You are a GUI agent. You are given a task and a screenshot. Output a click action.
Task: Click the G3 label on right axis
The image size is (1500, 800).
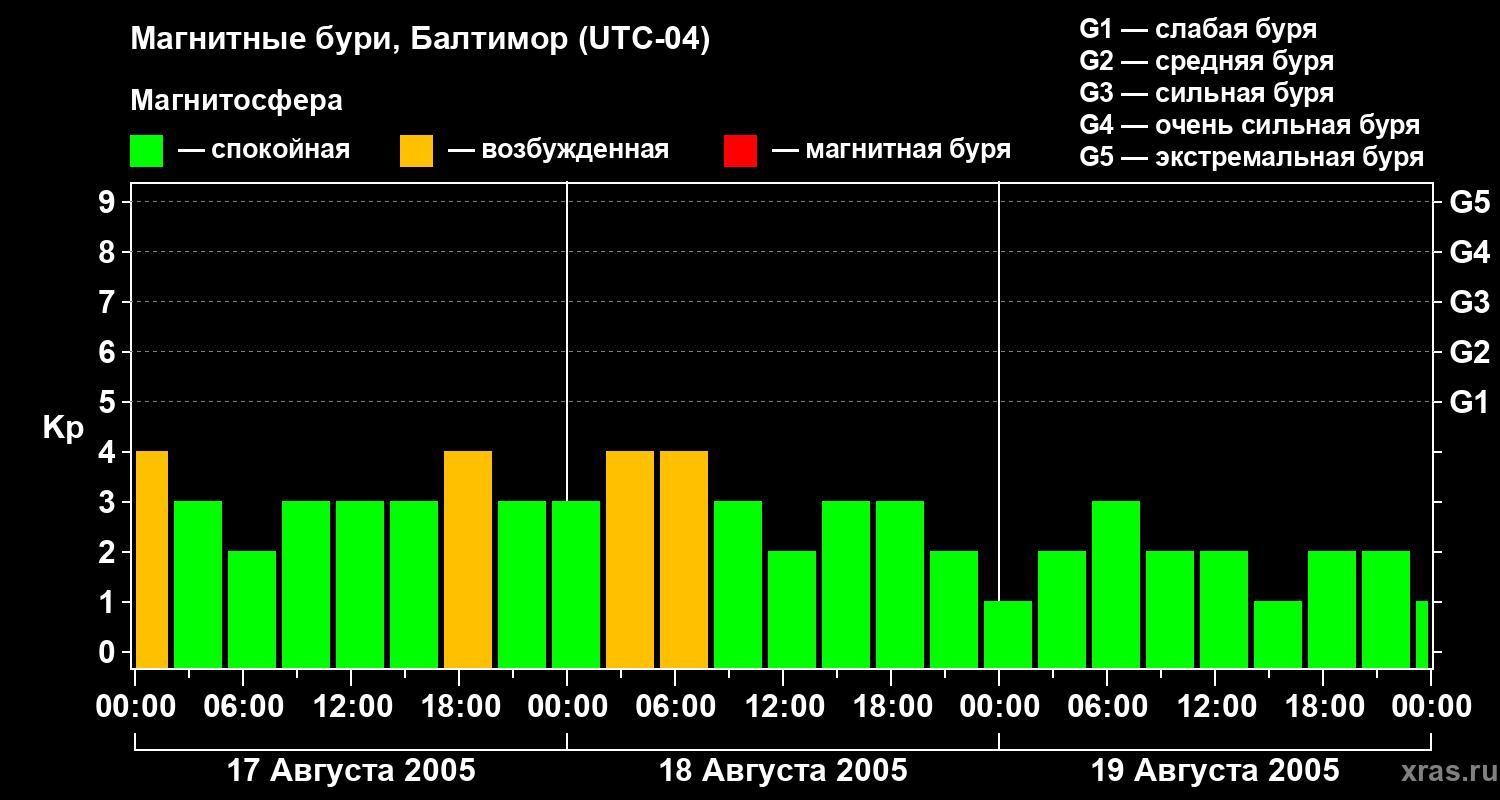click(1469, 302)
